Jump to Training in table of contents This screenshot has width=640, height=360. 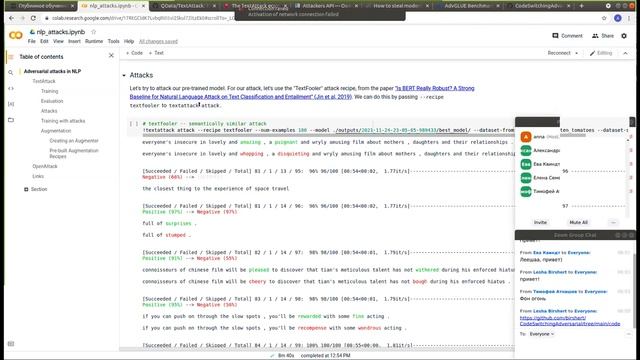point(49,91)
